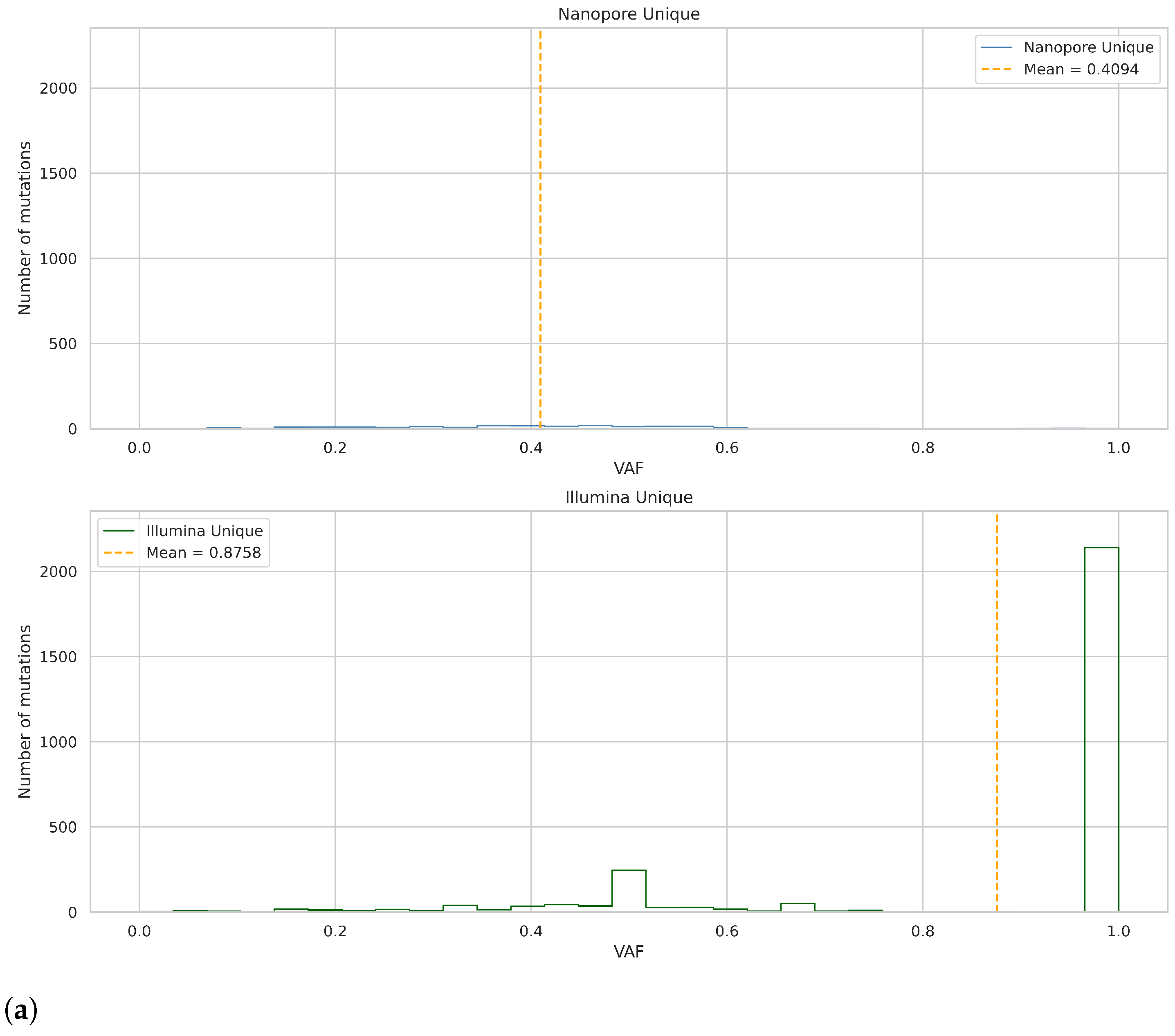The height and width of the screenshot is (1036, 1175).
Task: Click the 1.0 x-axis tick in Nanopore chart
Action: tap(1119, 448)
